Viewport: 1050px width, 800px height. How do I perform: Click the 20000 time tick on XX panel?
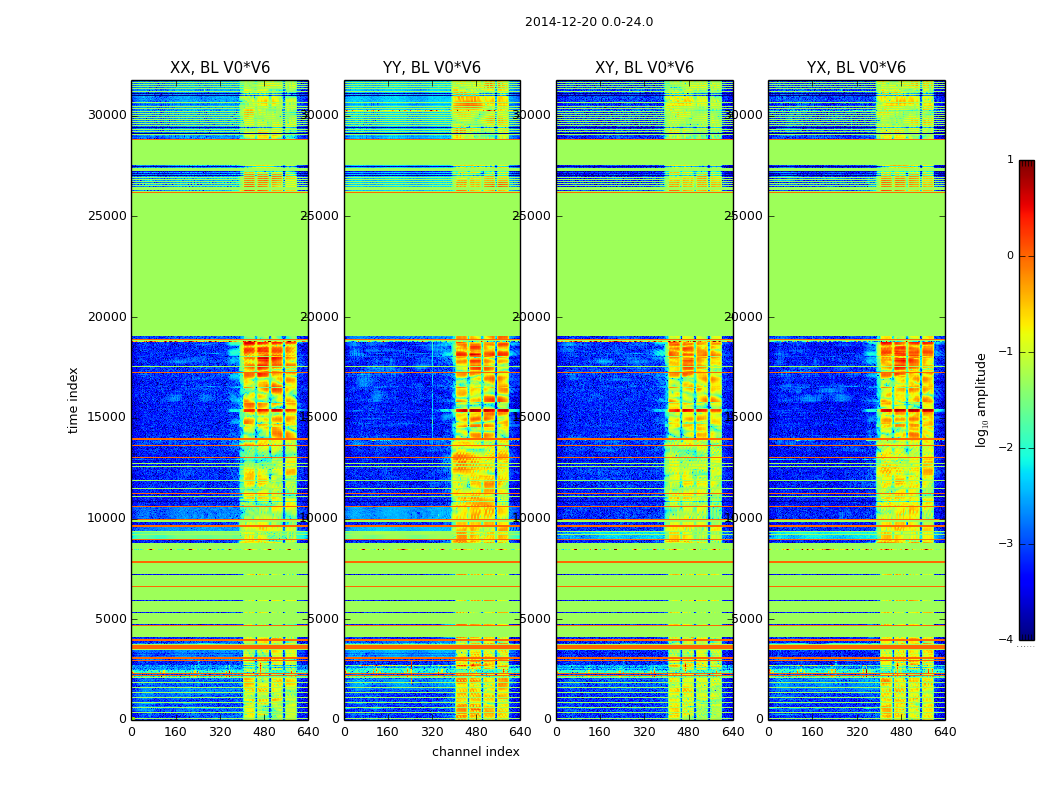[107, 317]
